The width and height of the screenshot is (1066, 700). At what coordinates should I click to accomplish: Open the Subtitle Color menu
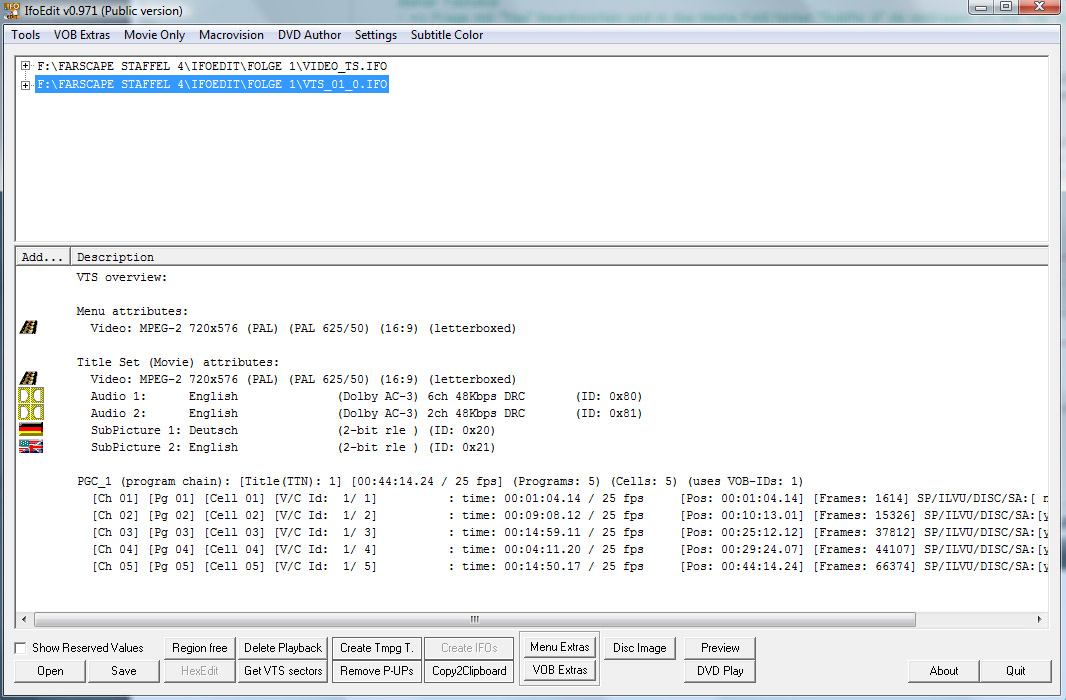(446, 35)
